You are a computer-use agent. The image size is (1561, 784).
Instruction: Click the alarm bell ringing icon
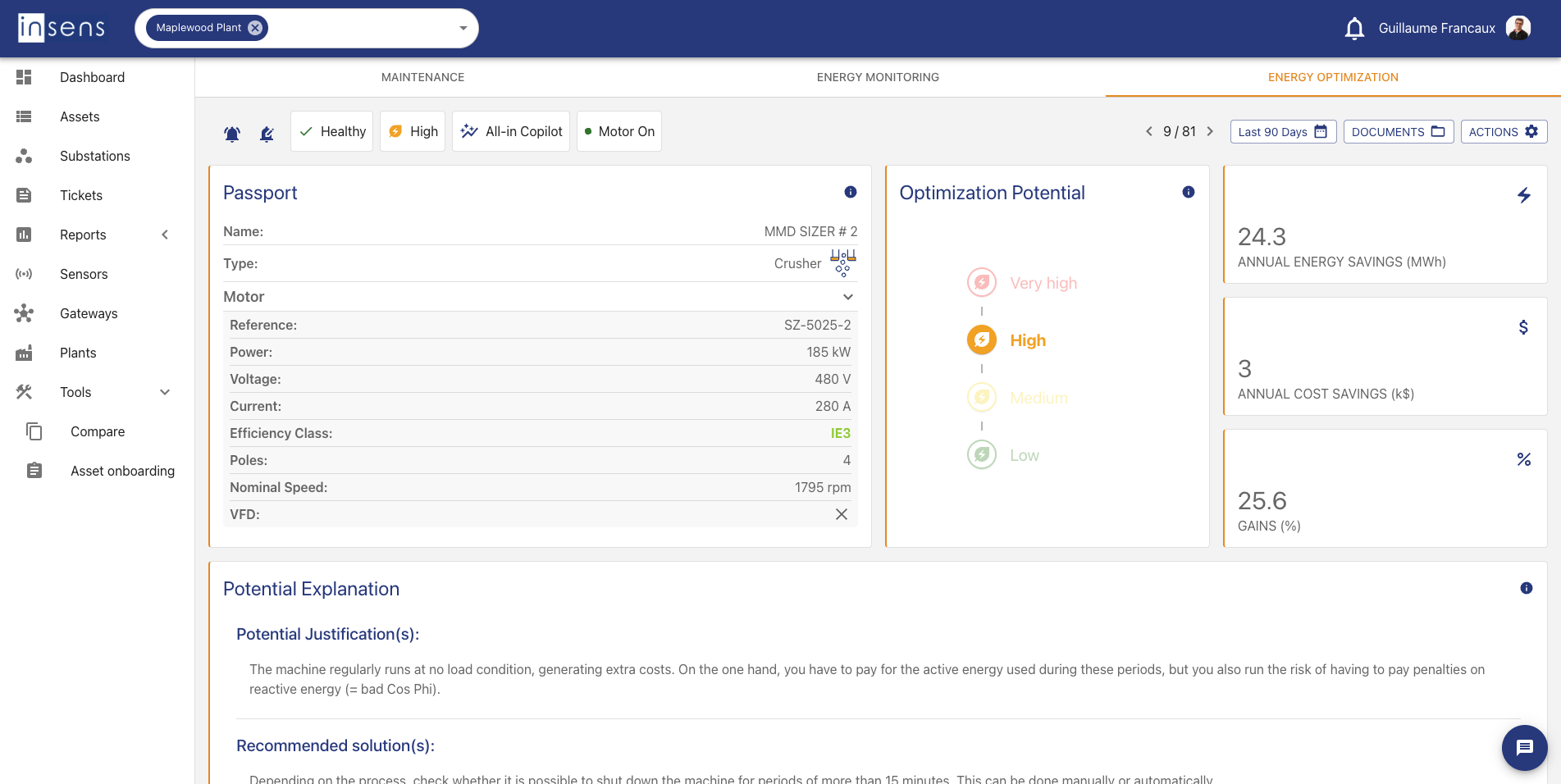pyautogui.click(x=232, y=134)
